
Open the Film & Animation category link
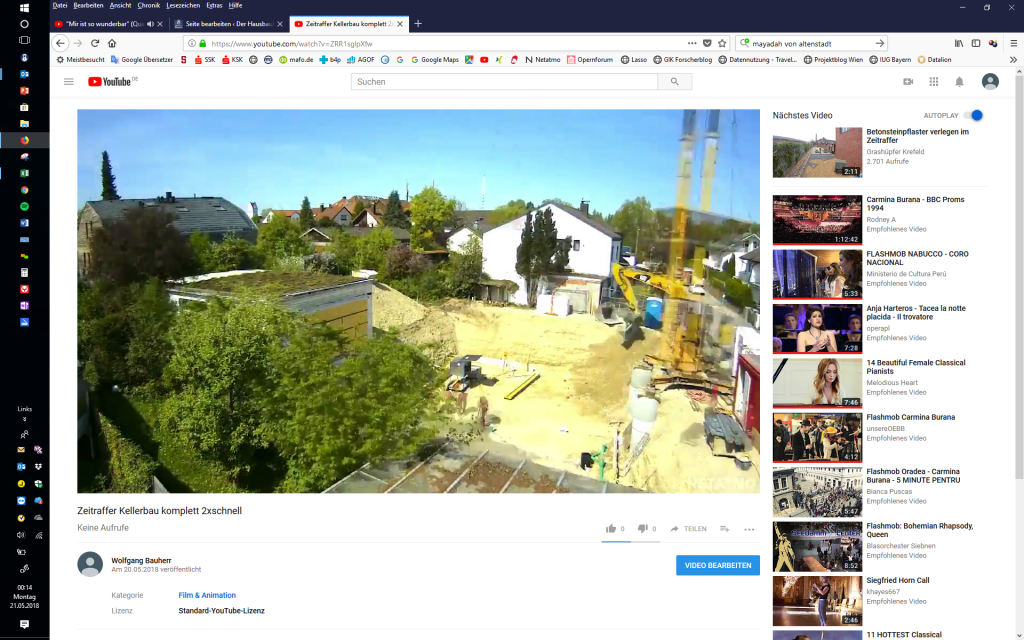207,595
